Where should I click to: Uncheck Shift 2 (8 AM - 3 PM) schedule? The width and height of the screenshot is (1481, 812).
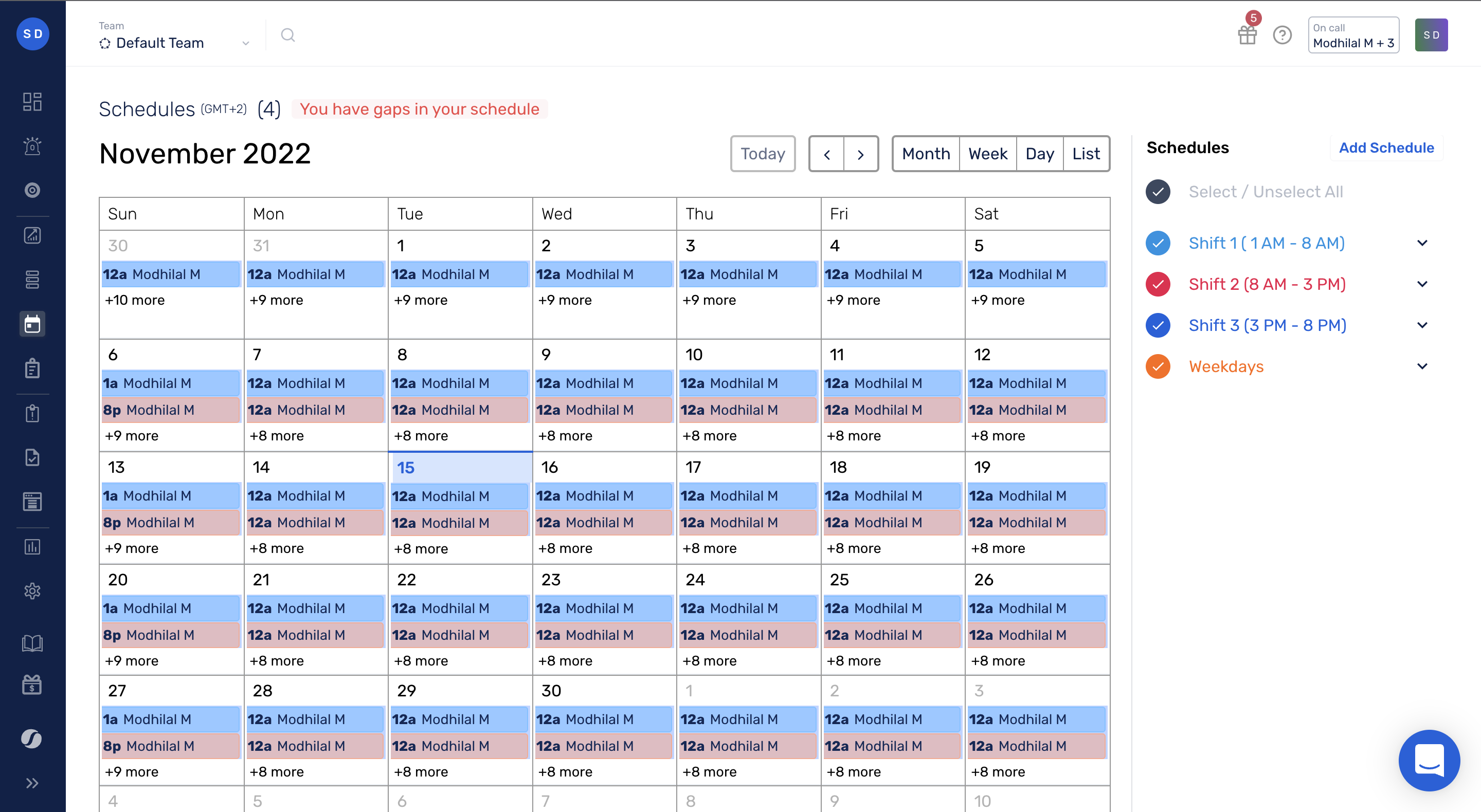coord(1158,285)
